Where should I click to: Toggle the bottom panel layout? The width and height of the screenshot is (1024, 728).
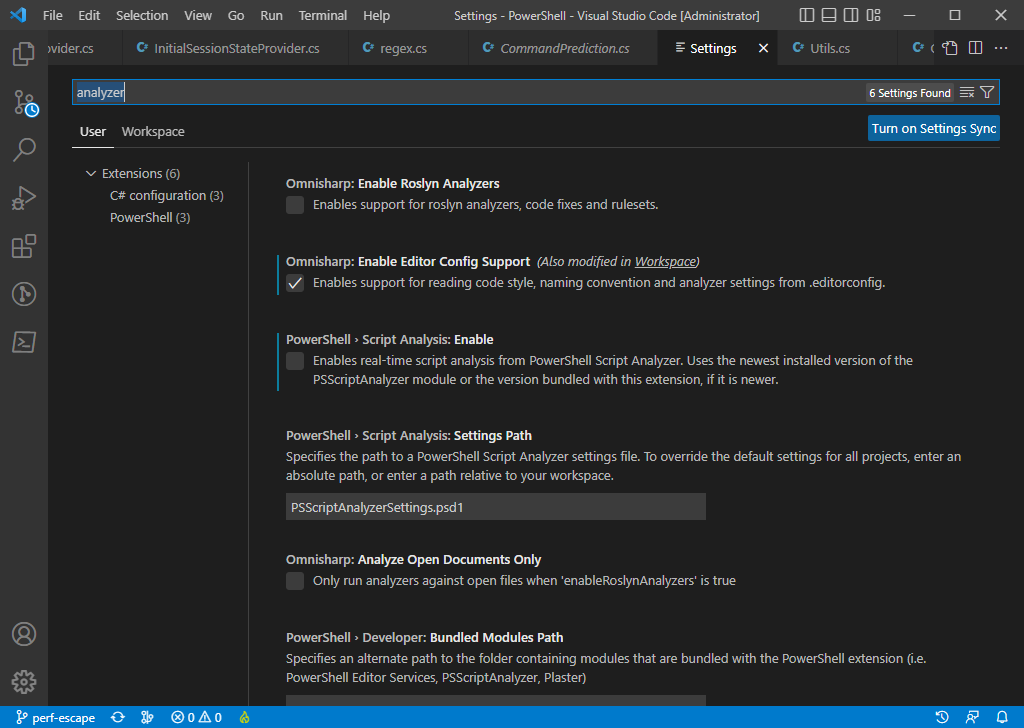(829, 15)
